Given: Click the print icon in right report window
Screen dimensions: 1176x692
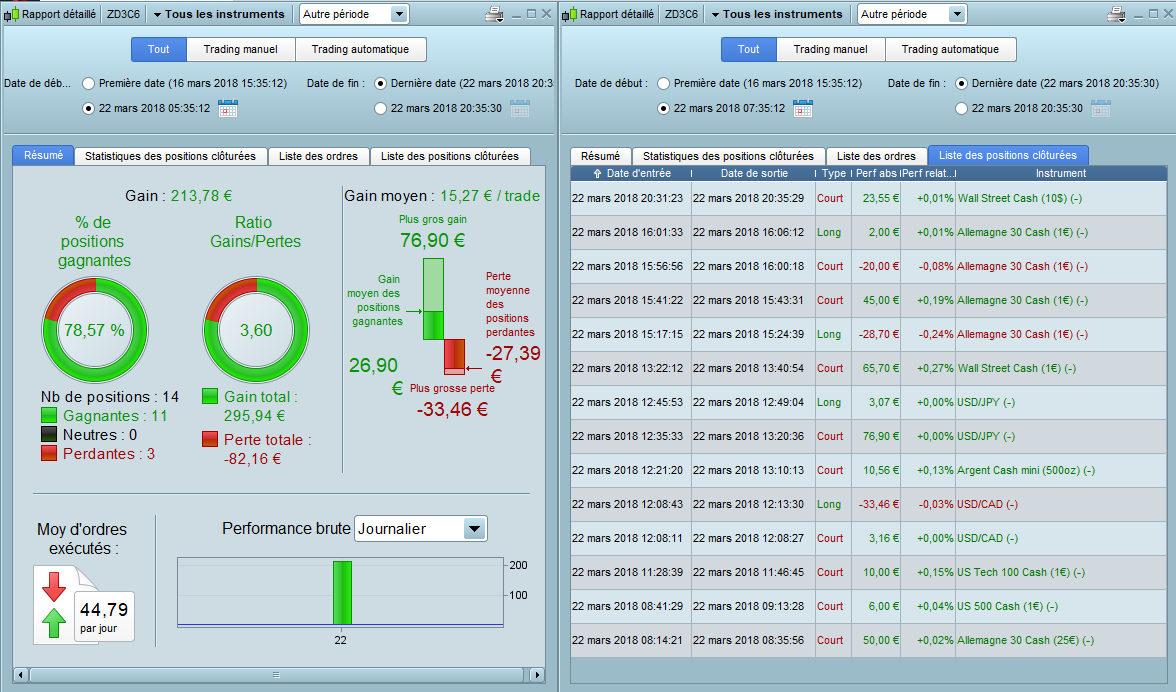Looking at the screenshot, I should (1116, 14).
